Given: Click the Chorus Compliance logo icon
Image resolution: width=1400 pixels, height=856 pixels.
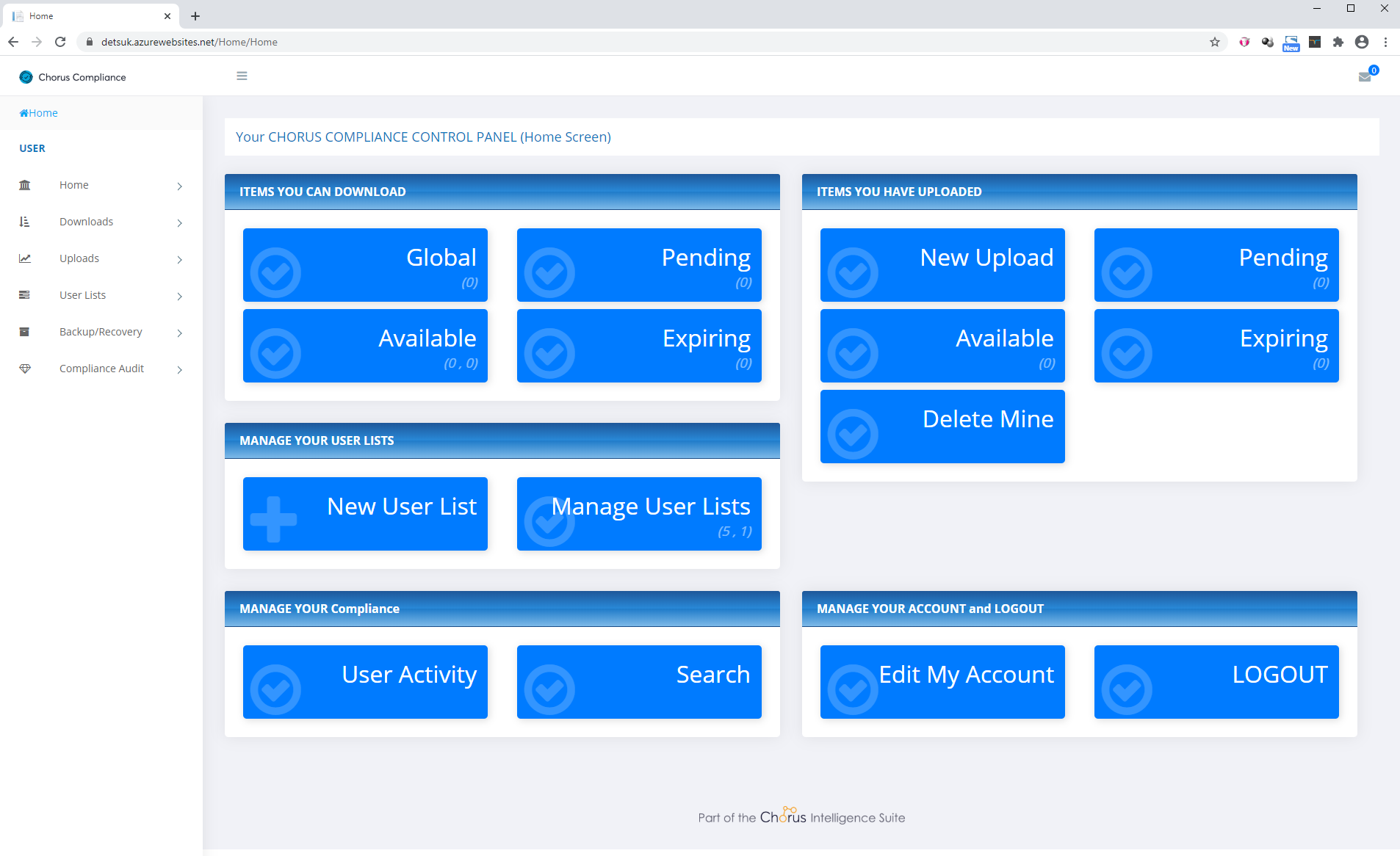Looking at the screenshot, I should pos(26,77).
